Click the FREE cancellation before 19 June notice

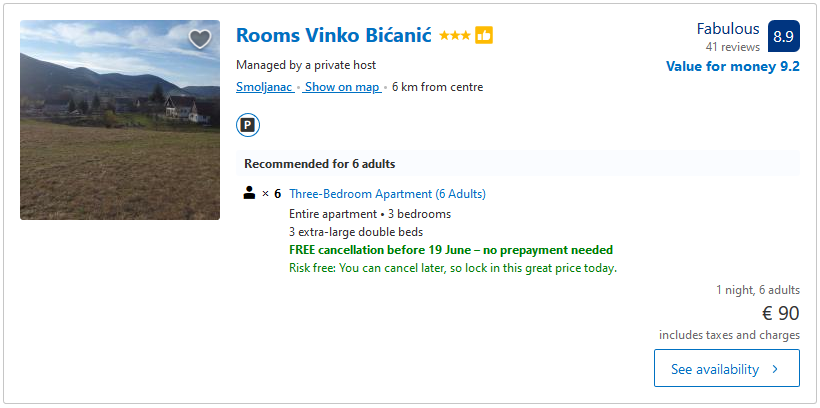pos(450,250)
